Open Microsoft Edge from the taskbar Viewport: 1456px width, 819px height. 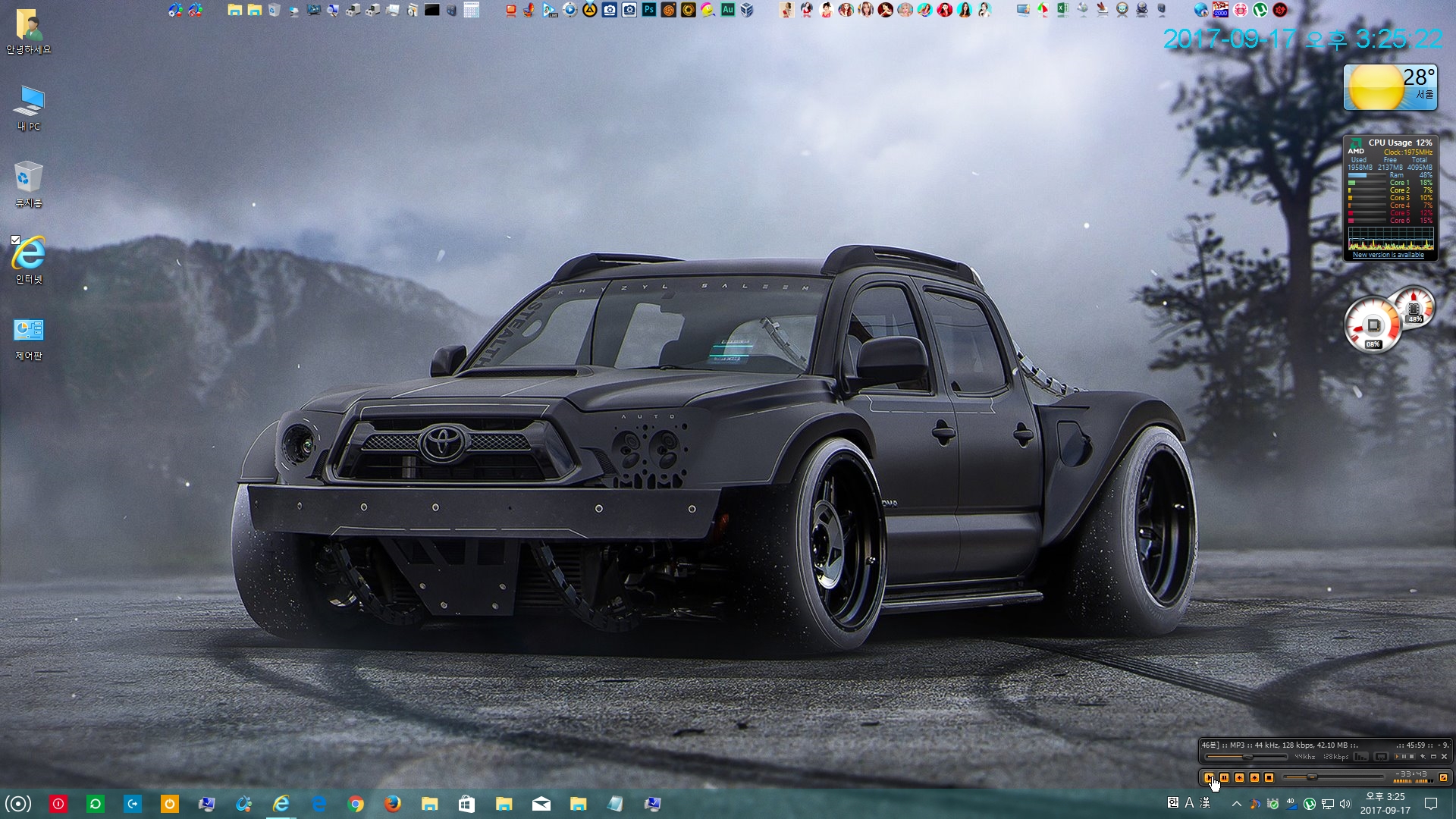(x=318, y=804)
